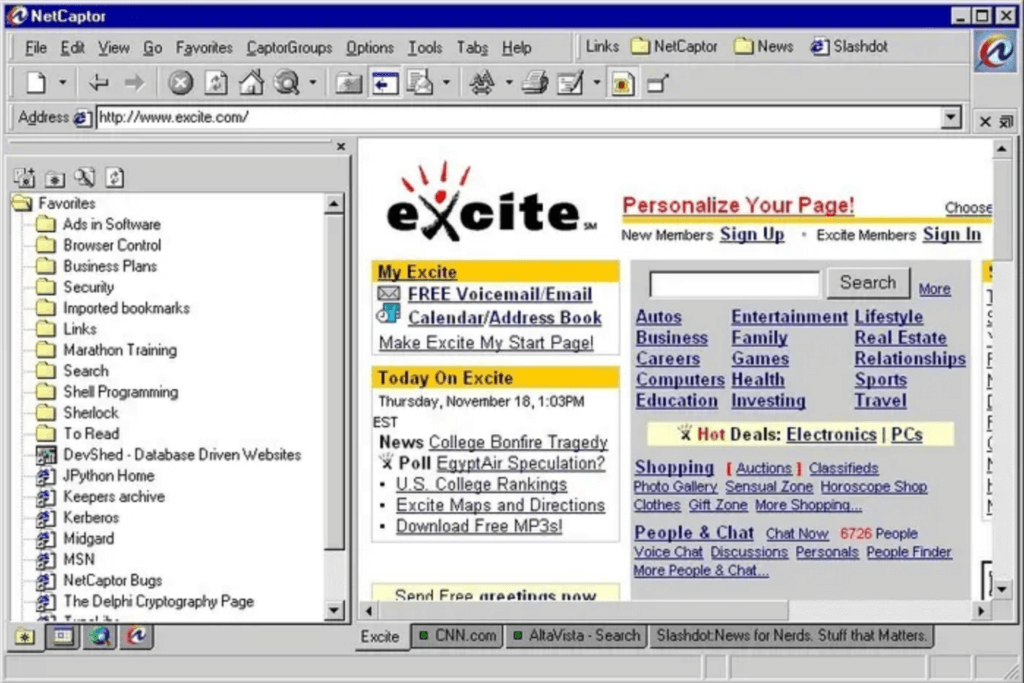Click the Stop loading toolbar icon
Screen dimensions: 1024x683
[180, 83]
